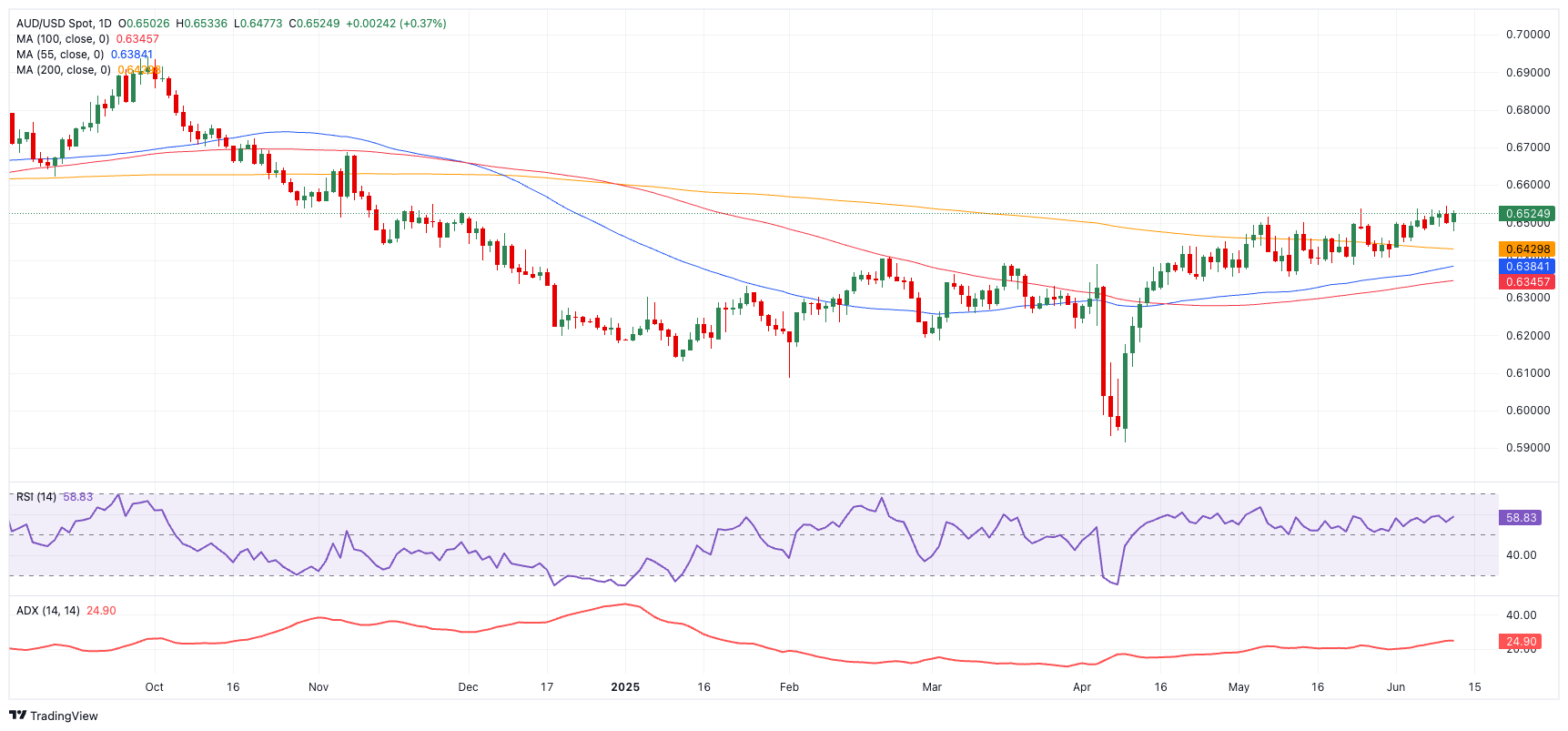This screenshot has width=1568, height=731.
Task: Click the 0.70000 price scale label
Action: pyautogui.click(x=1528, y=35)
